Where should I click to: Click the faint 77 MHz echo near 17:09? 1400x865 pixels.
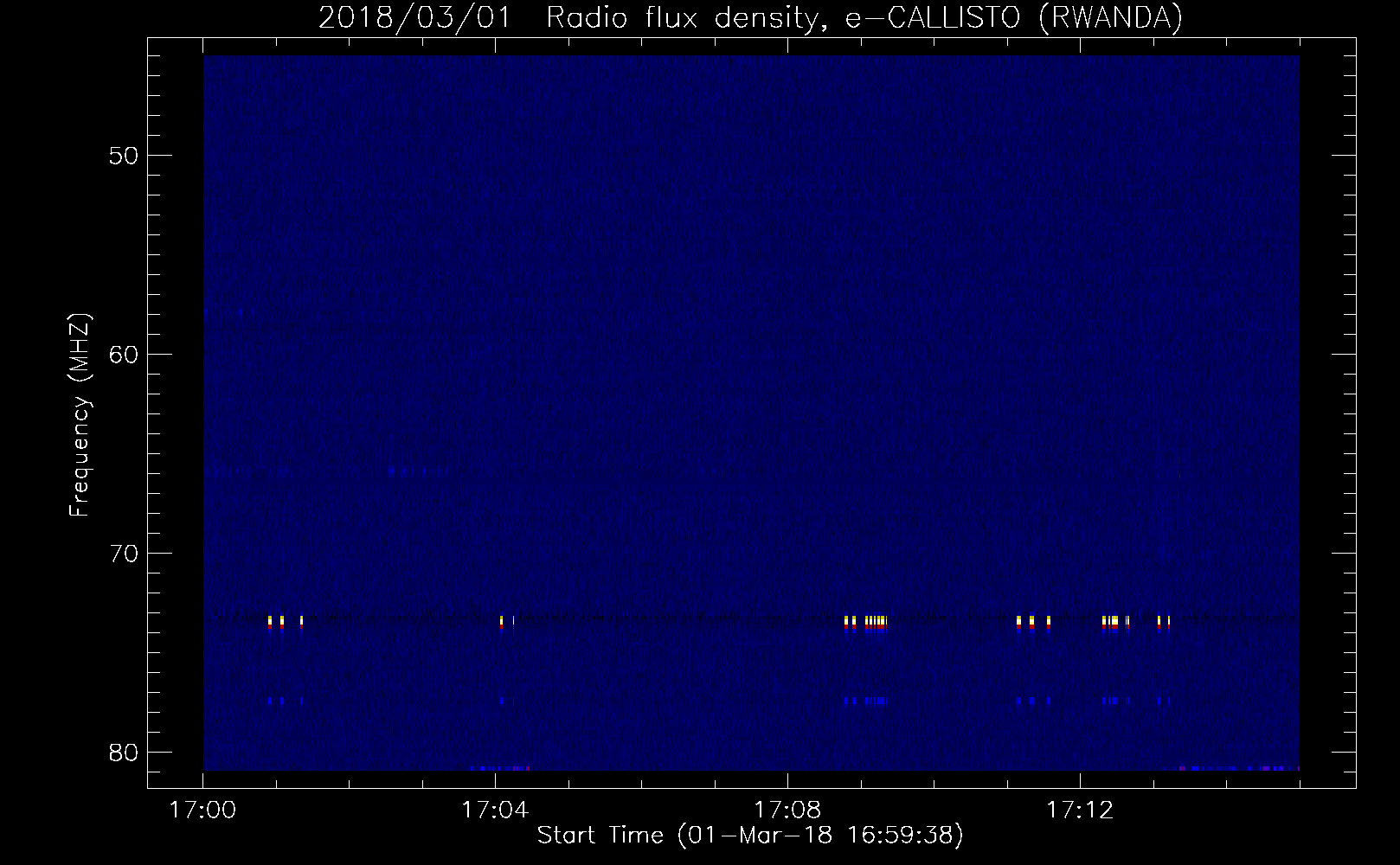pos(865,701)
